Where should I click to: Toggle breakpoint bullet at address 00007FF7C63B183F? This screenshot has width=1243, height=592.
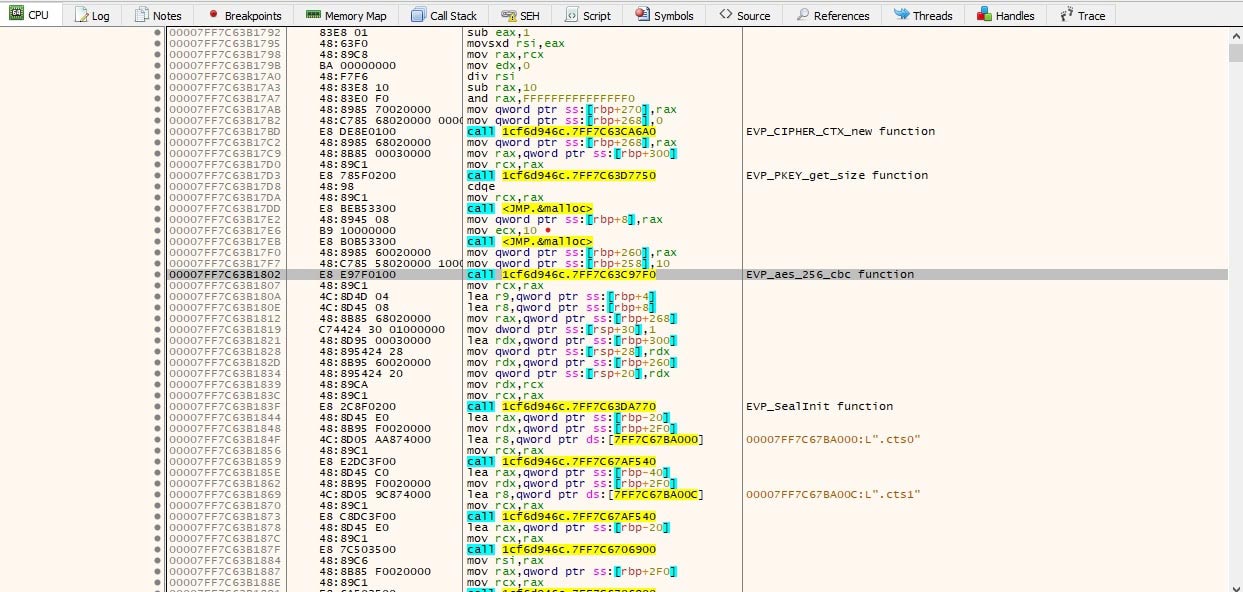pyautogui.click(x=158, y=406)
